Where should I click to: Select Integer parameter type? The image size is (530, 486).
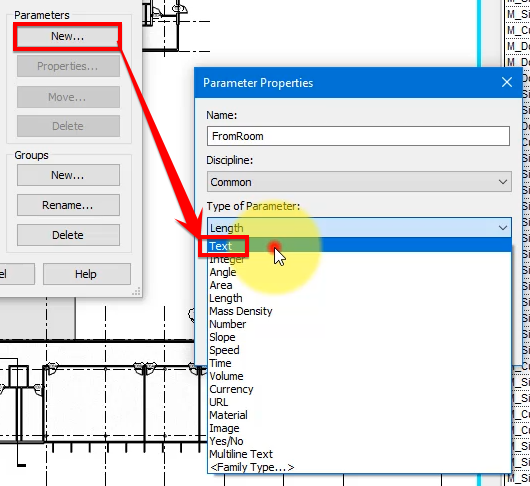[359, 259]
